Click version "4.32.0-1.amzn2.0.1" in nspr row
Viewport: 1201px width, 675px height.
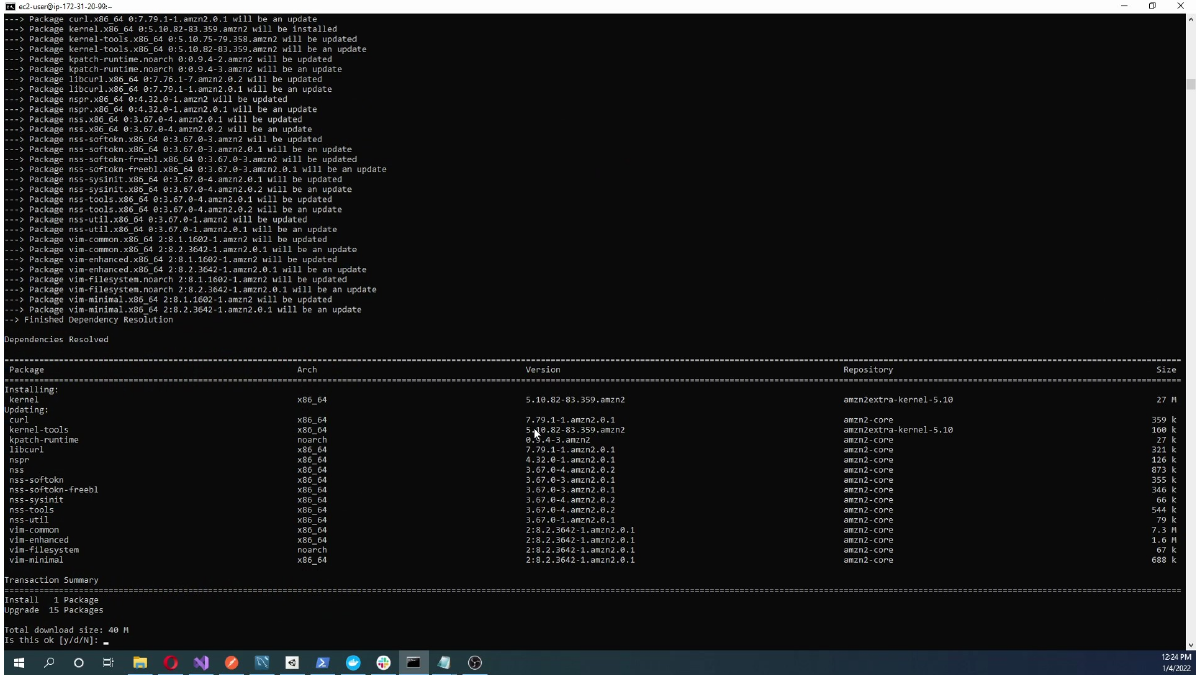(570, 459)
